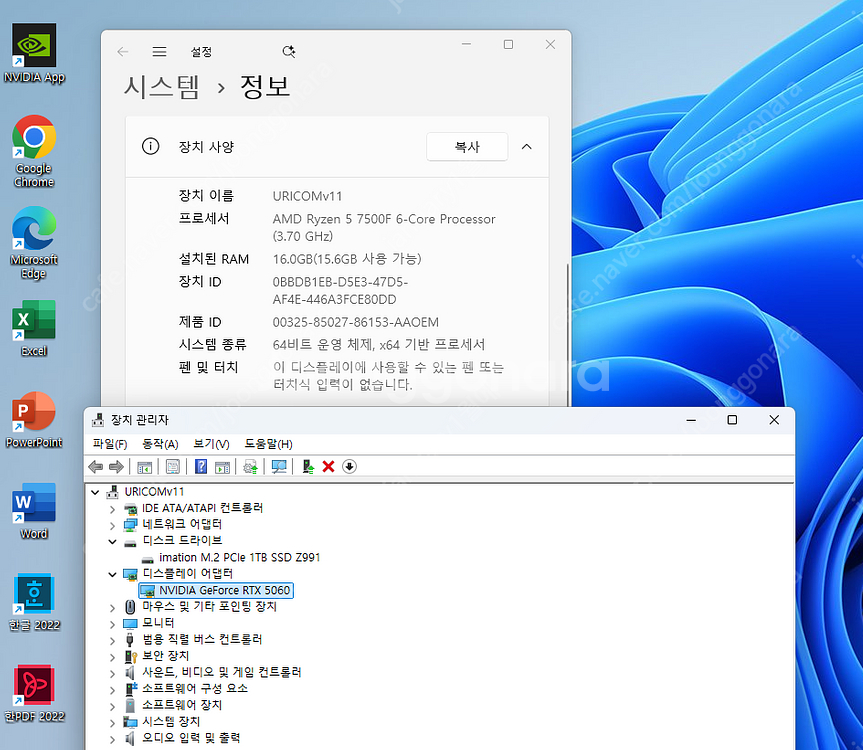Open the Settings hamburger navigation menu

[x=160, y=52]
